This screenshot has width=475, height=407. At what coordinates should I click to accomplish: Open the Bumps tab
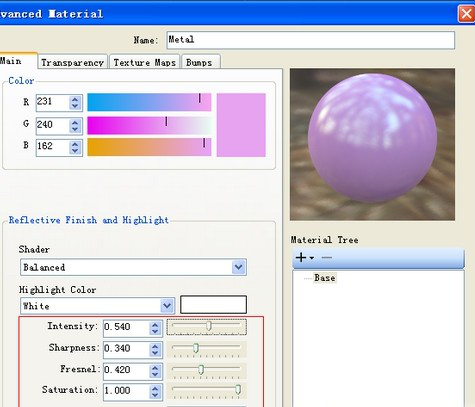point(201,62)
